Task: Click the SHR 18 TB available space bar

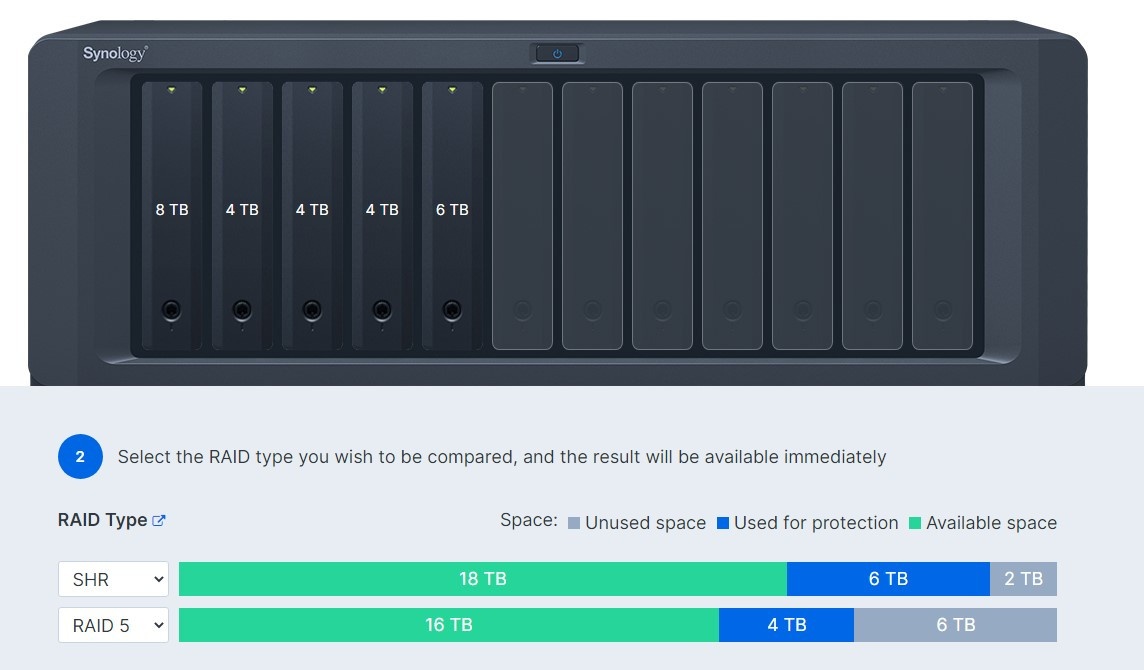Action: (x=483, y=579)
